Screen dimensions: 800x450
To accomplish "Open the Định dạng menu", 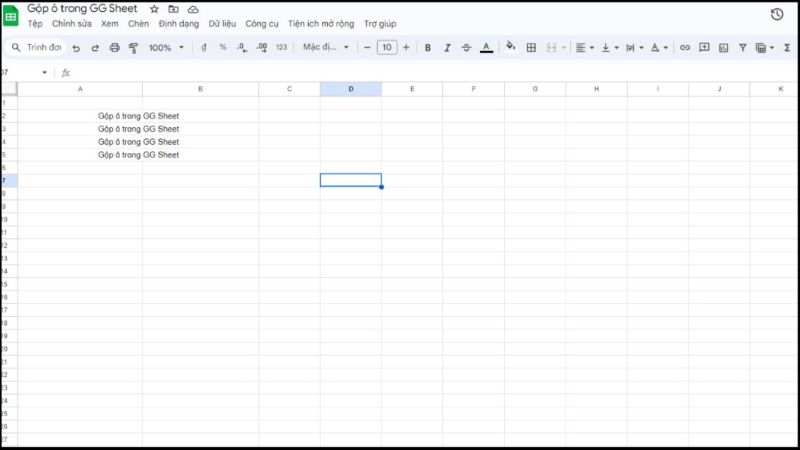I will tap(179, 23).
